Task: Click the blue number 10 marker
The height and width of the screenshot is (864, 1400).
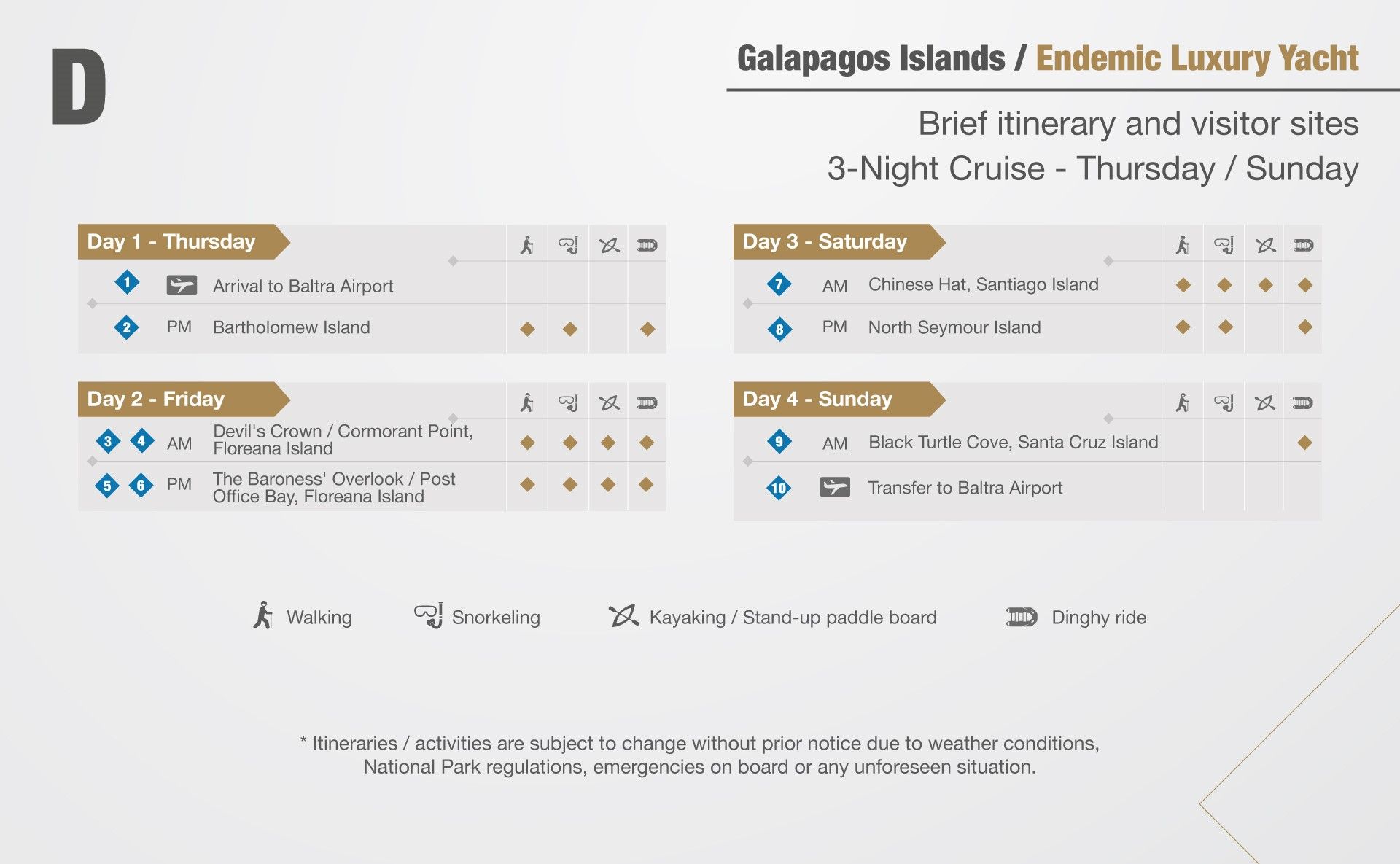Action: click(779, 488)
